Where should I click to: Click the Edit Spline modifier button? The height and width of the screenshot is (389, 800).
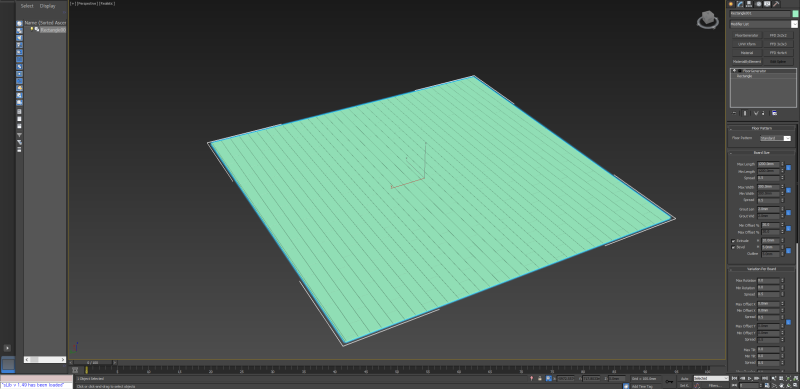coord(778,61)
